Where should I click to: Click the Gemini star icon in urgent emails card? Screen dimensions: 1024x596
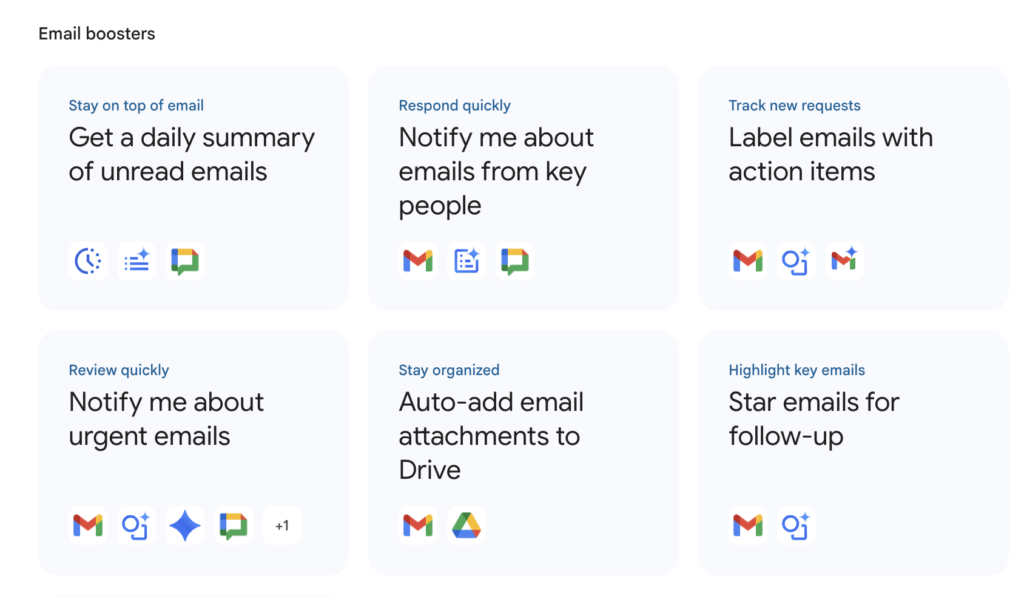coord(185,526)
